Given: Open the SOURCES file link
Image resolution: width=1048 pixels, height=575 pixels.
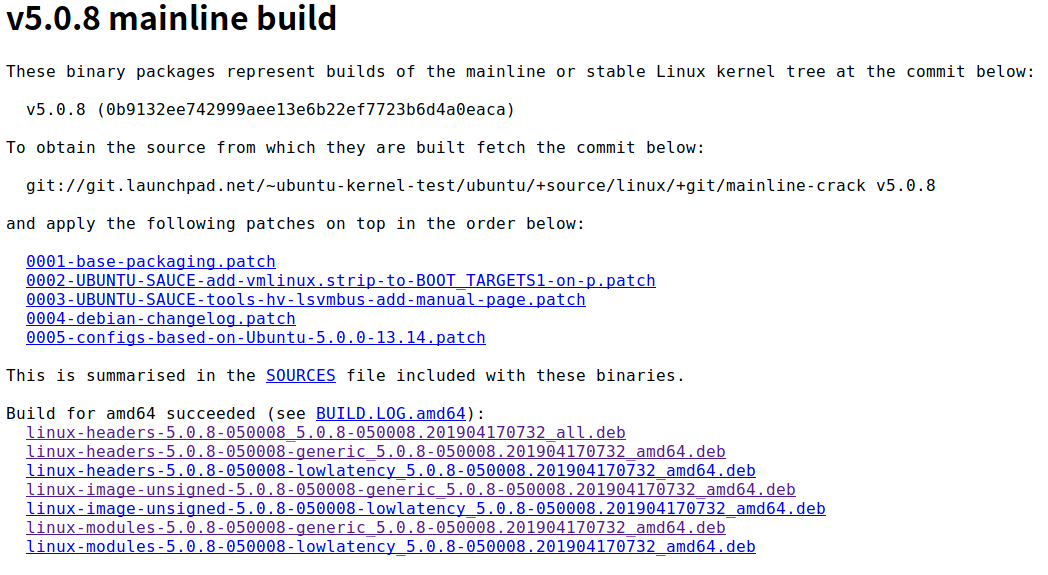Looking at the screenshot, I should 300,376.
